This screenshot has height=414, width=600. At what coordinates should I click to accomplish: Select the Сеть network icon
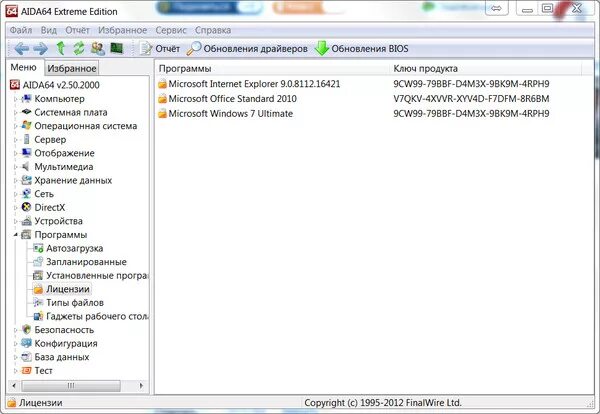coord(26,194)
